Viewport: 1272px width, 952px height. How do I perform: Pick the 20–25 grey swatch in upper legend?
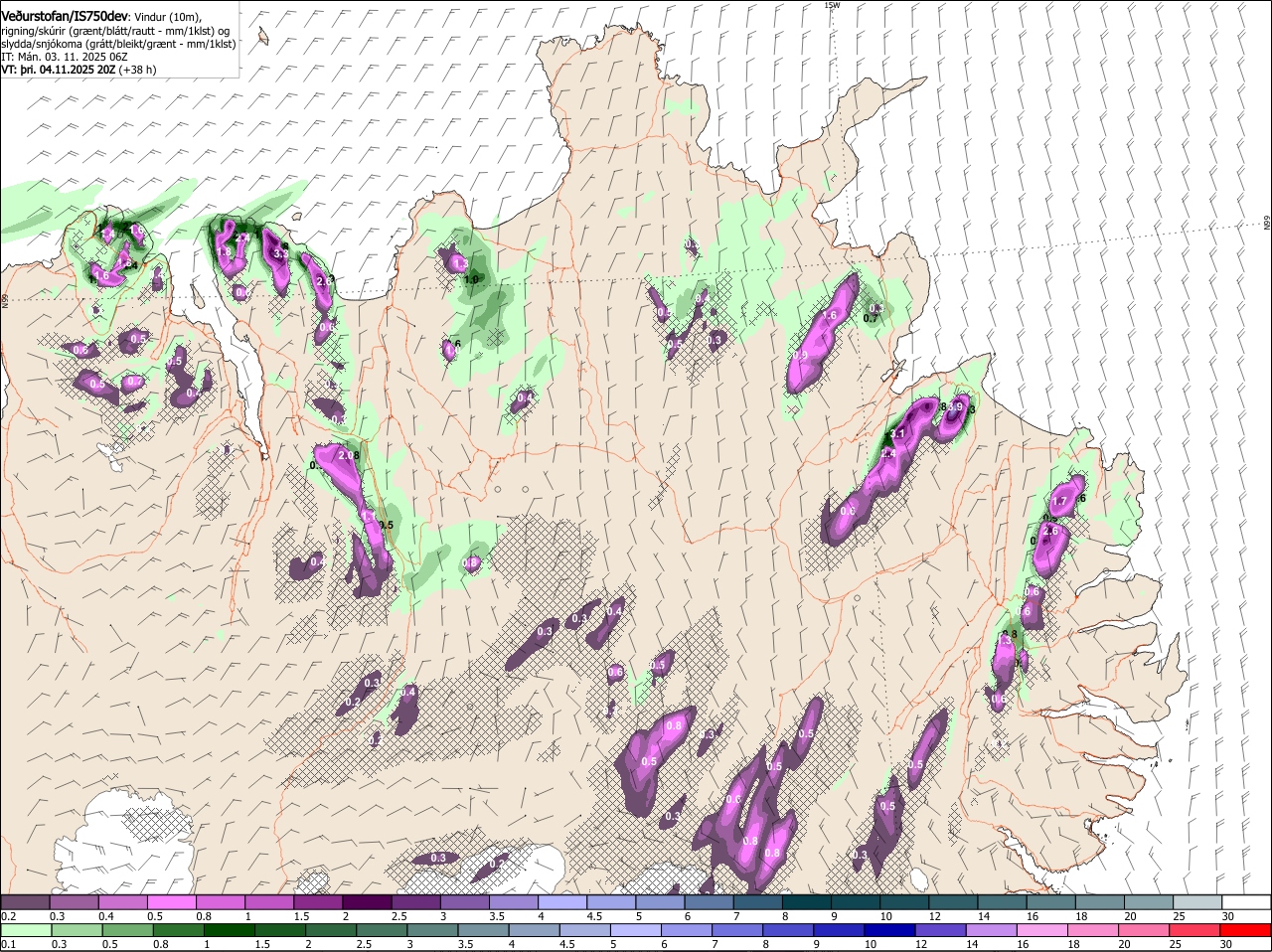point(1148,901)
